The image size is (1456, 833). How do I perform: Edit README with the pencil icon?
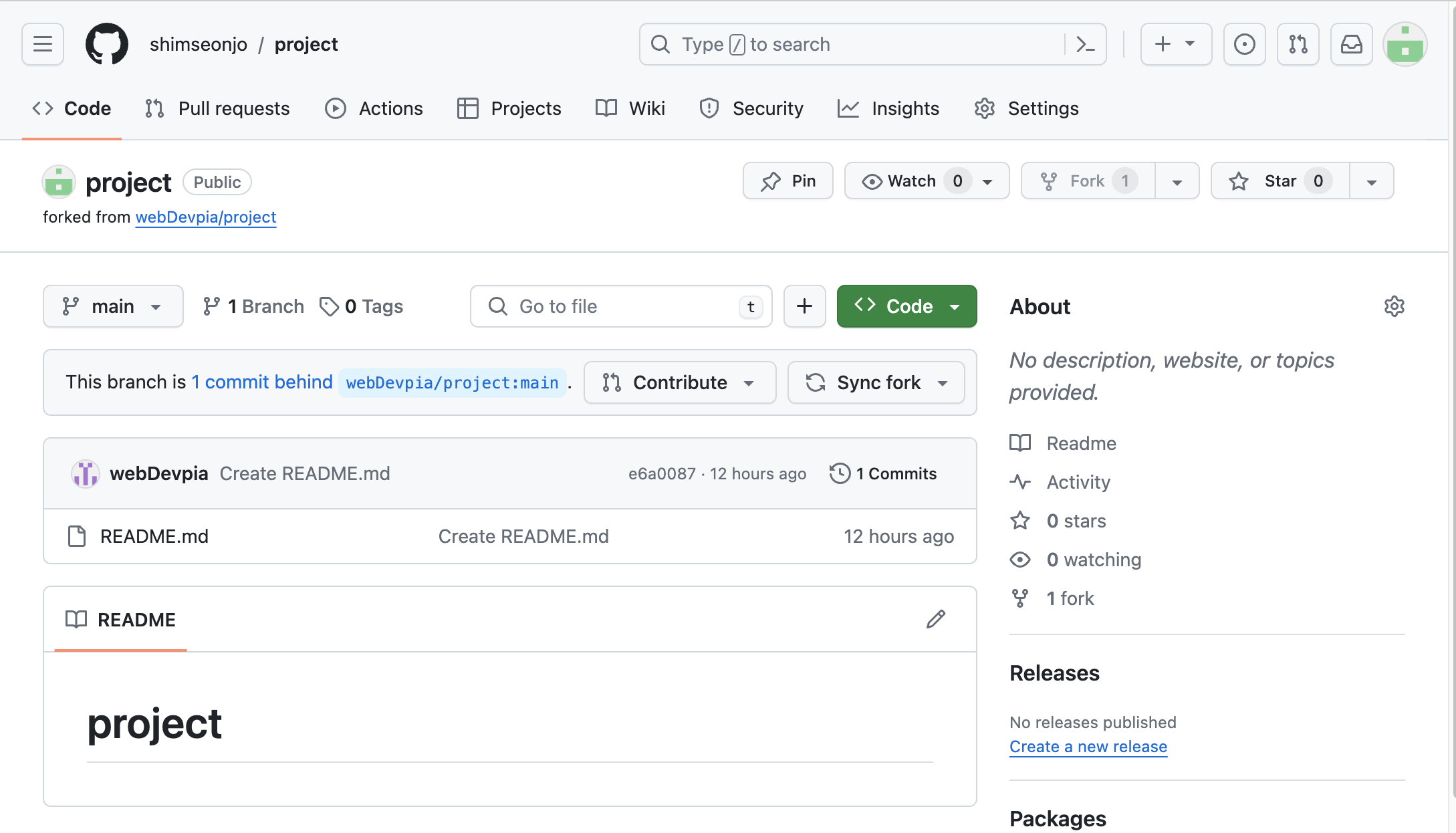click(x=935, y=619)
